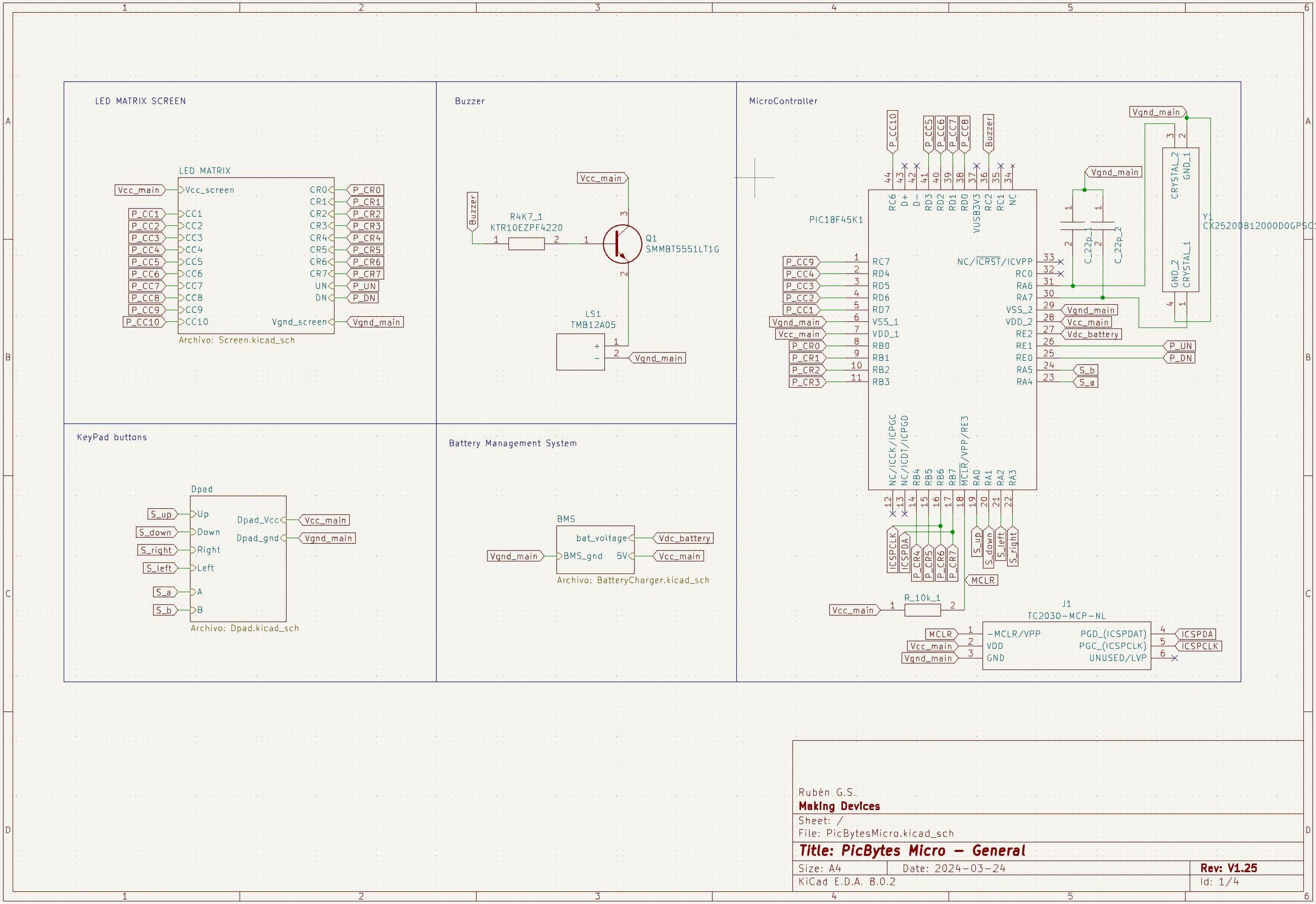Click the LS1 buzzer speaker symbol box
The width and height of the screenshot is (1316, 904).
pyautogui.click(x=580, y=352)
